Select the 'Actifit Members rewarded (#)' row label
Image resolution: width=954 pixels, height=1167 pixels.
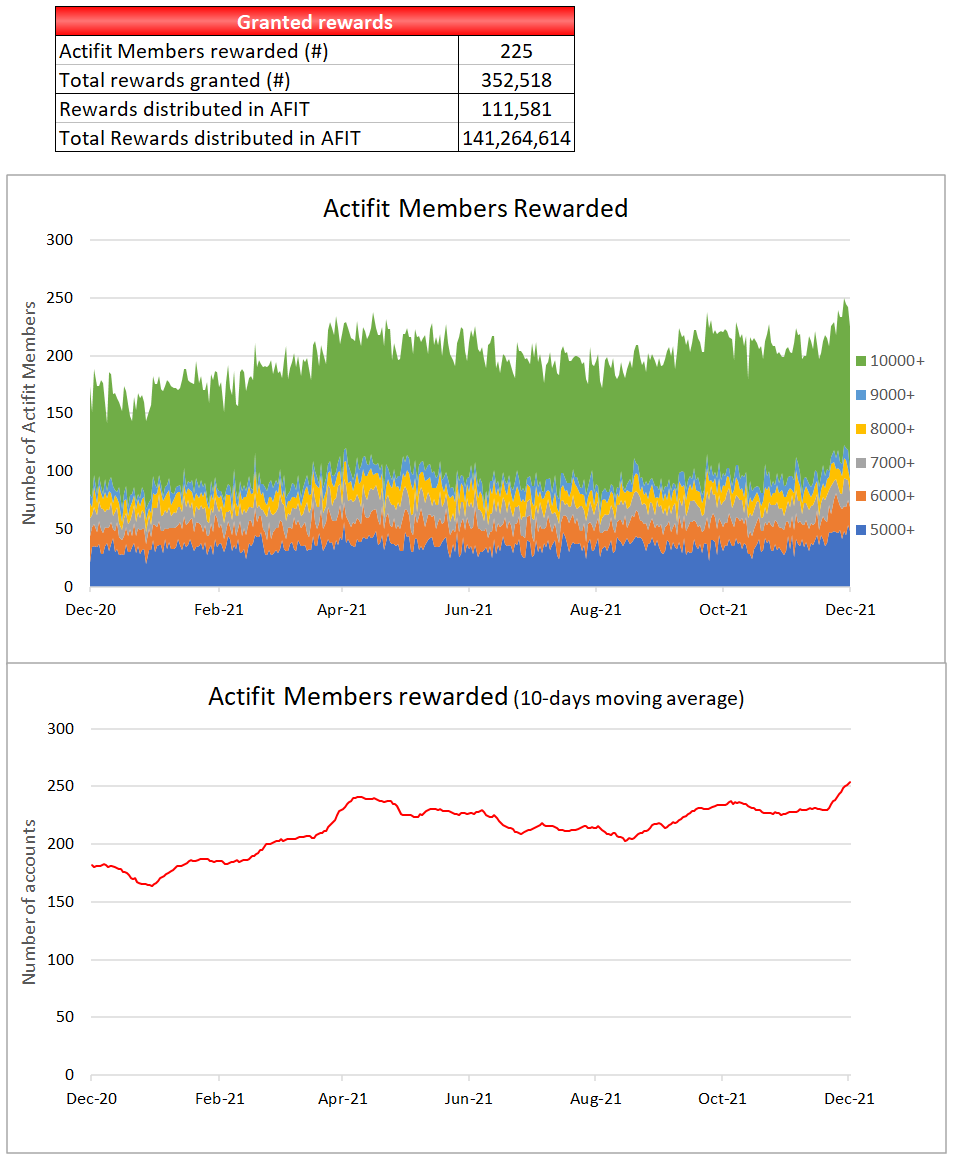pos(193,51)
